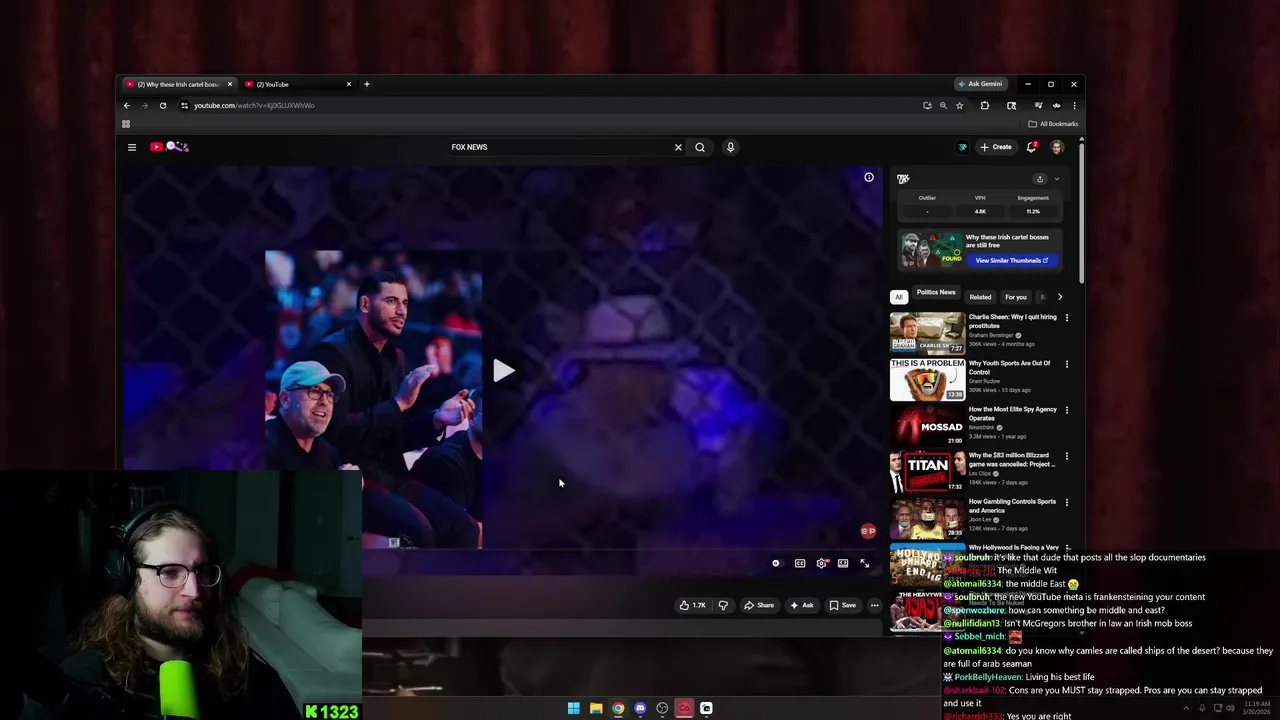Select the Politics News chip

point(936,293)
